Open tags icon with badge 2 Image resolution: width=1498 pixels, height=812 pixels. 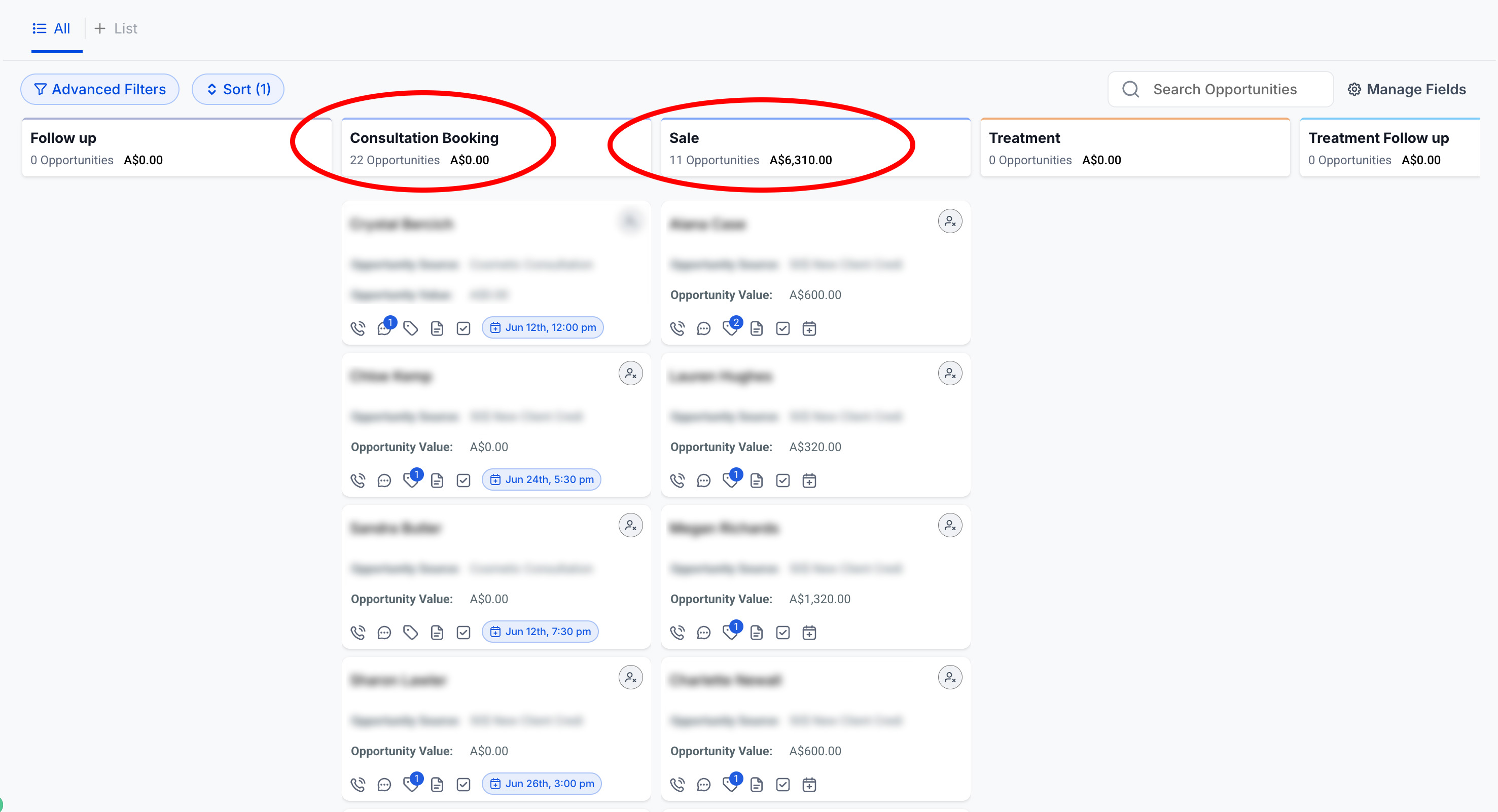click(730, 328)
